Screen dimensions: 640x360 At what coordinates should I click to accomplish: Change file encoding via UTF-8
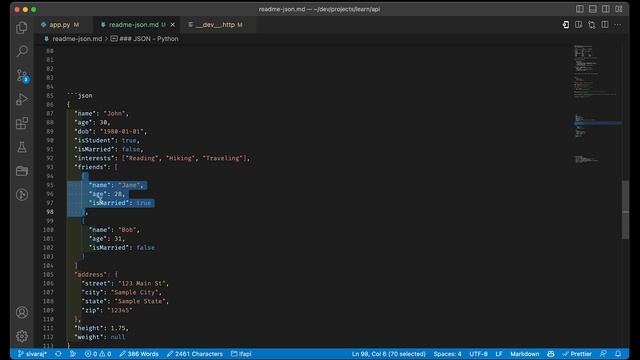(478, 354)
